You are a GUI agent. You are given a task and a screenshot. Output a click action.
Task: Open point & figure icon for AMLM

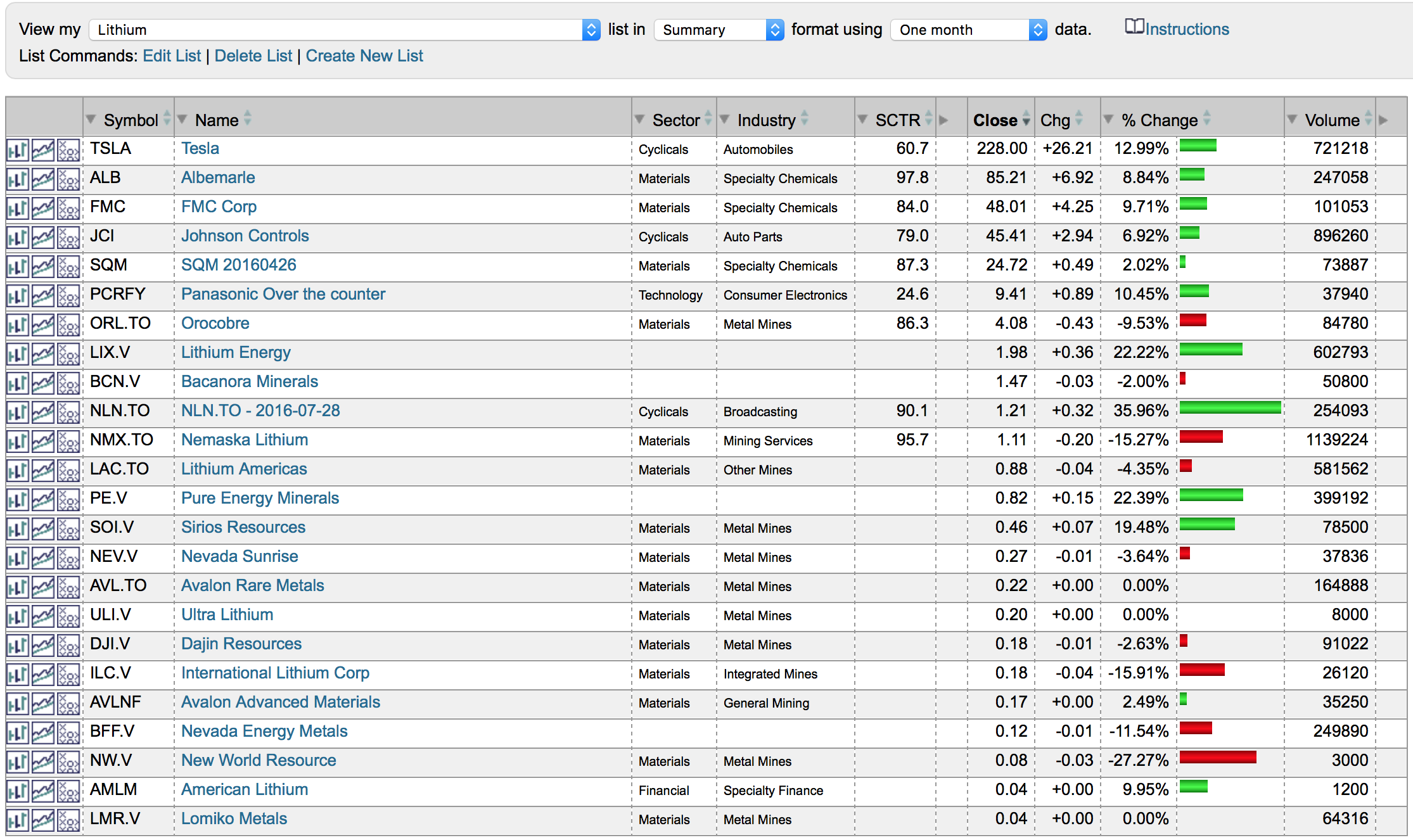pos(68,792)
